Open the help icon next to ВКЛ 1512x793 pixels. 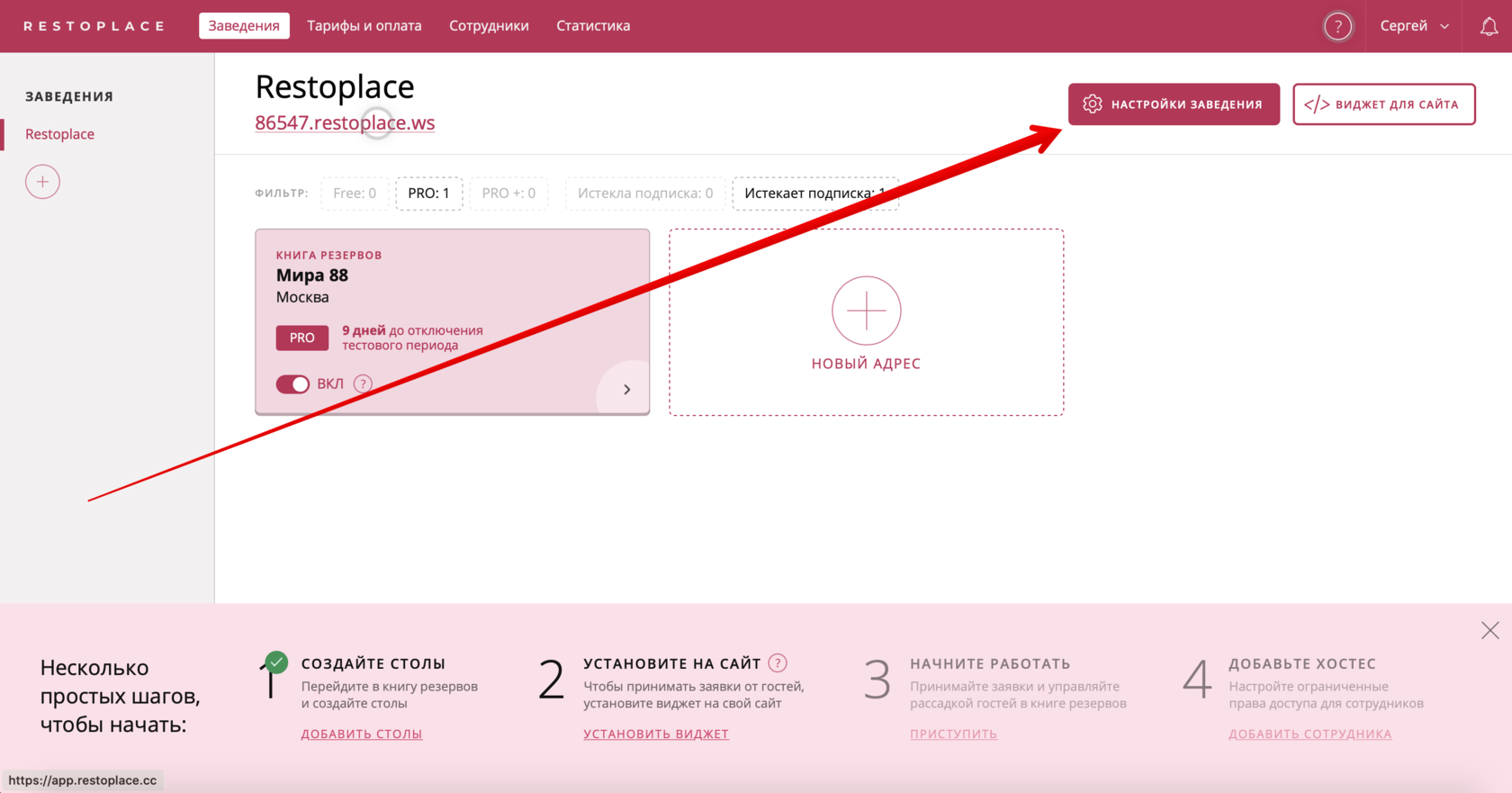(363, 383)
